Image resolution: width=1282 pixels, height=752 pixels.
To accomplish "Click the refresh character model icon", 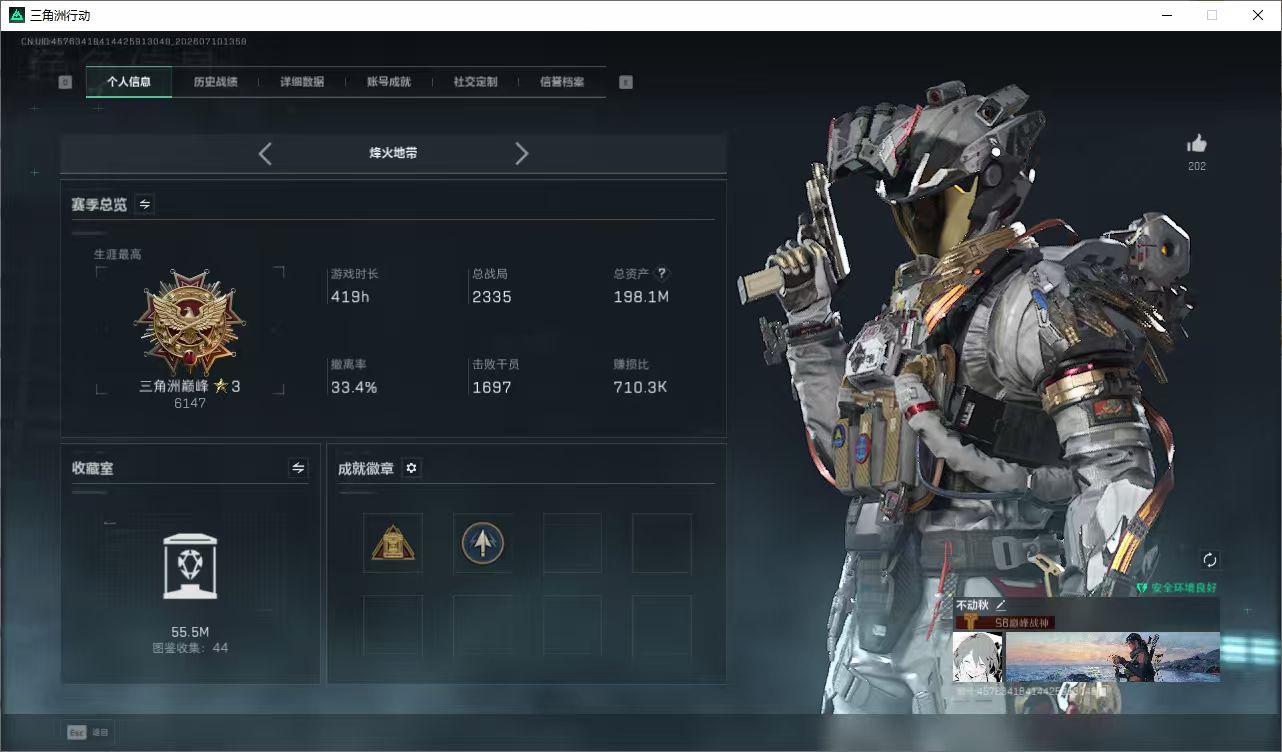I will point(1210,560).
